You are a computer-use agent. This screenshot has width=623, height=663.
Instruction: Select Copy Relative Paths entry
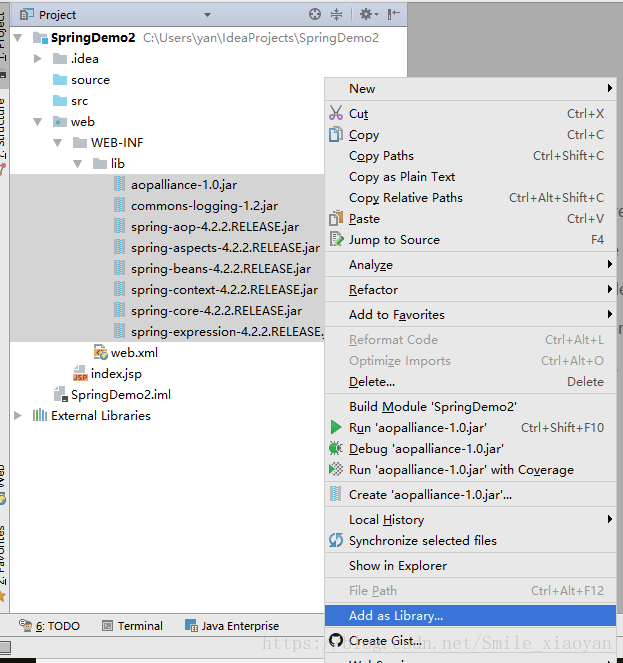point(470,198)
